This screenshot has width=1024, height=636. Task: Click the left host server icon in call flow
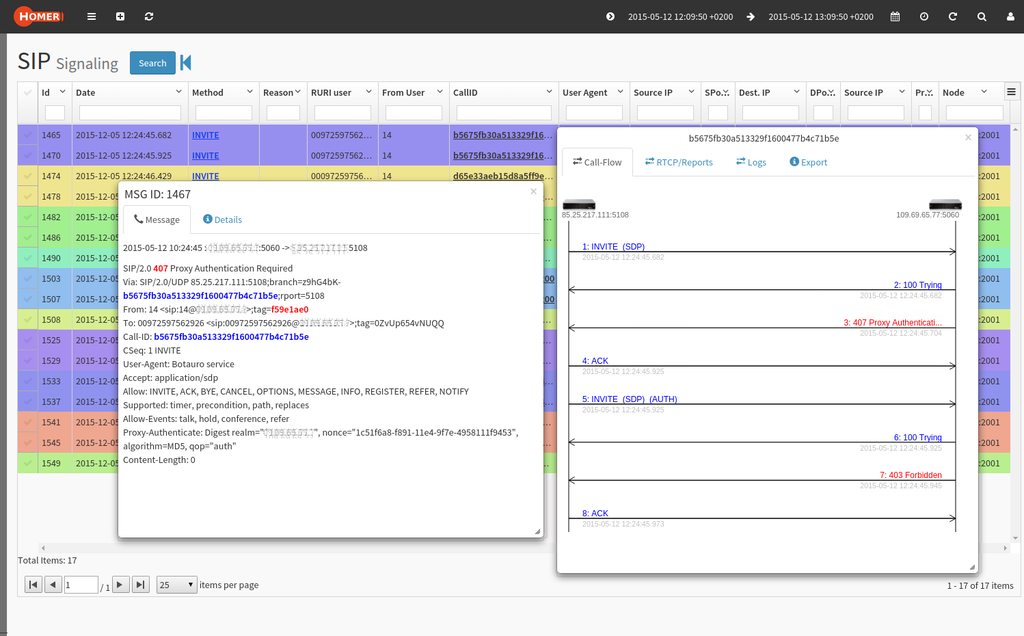tap(579, 204)
